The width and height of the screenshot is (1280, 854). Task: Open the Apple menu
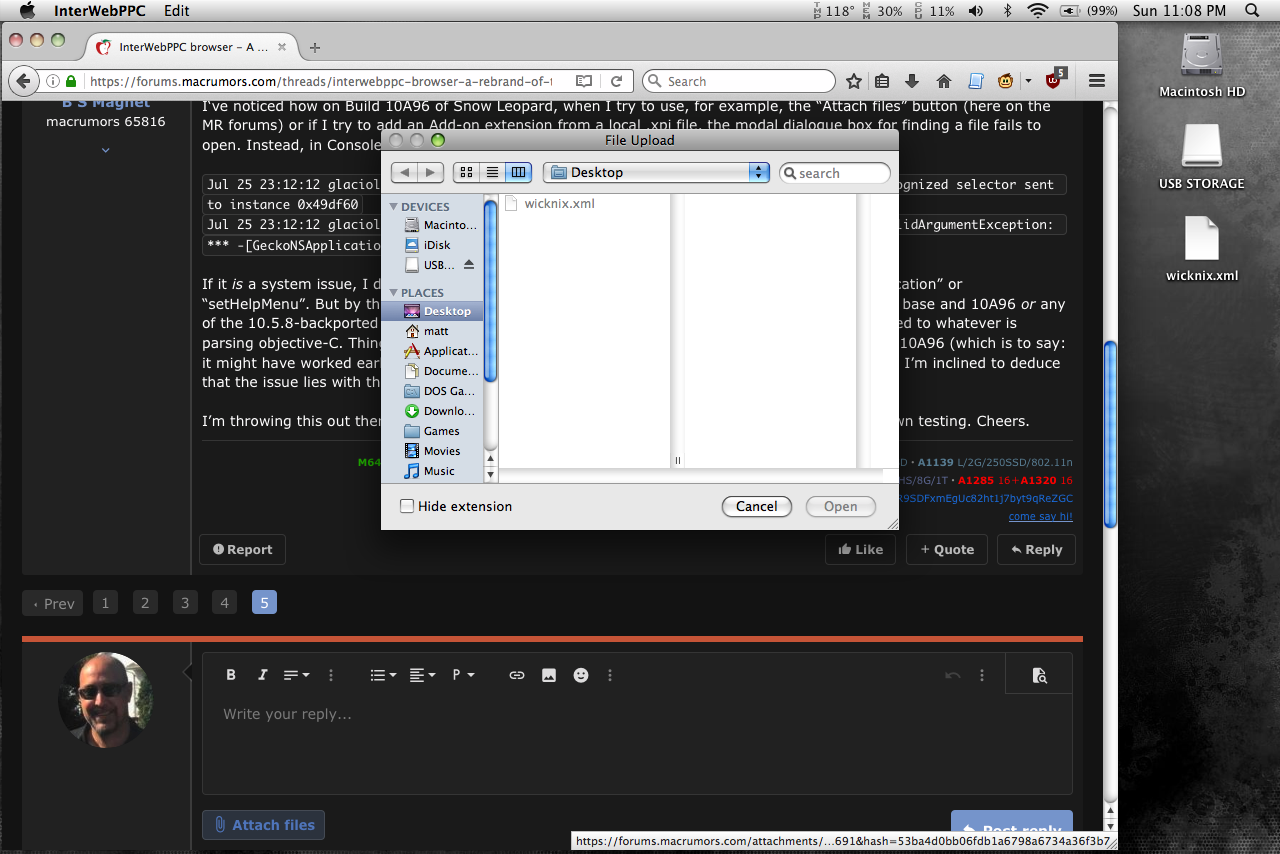pyautogui.click(x=27, y=11)
